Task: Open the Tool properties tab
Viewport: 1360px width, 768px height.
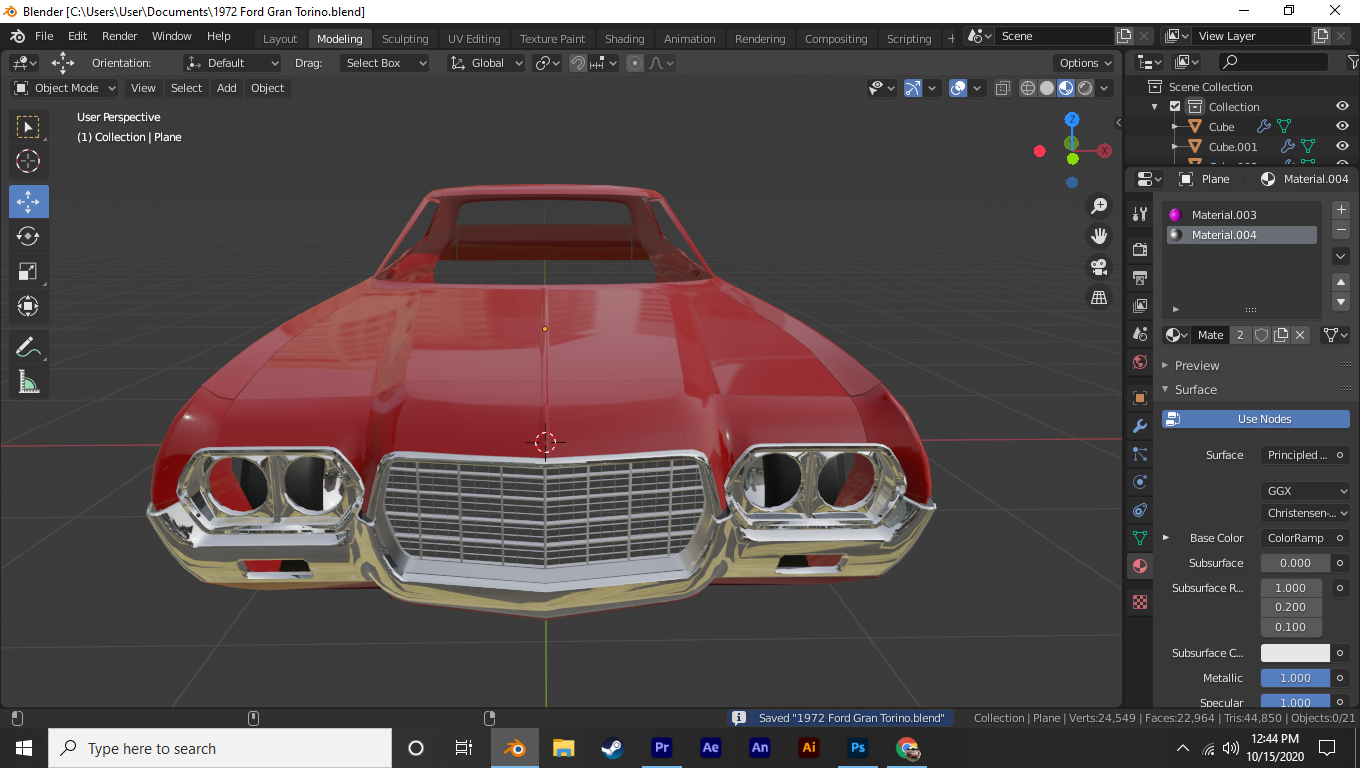Action: (x=1139, y=214)
